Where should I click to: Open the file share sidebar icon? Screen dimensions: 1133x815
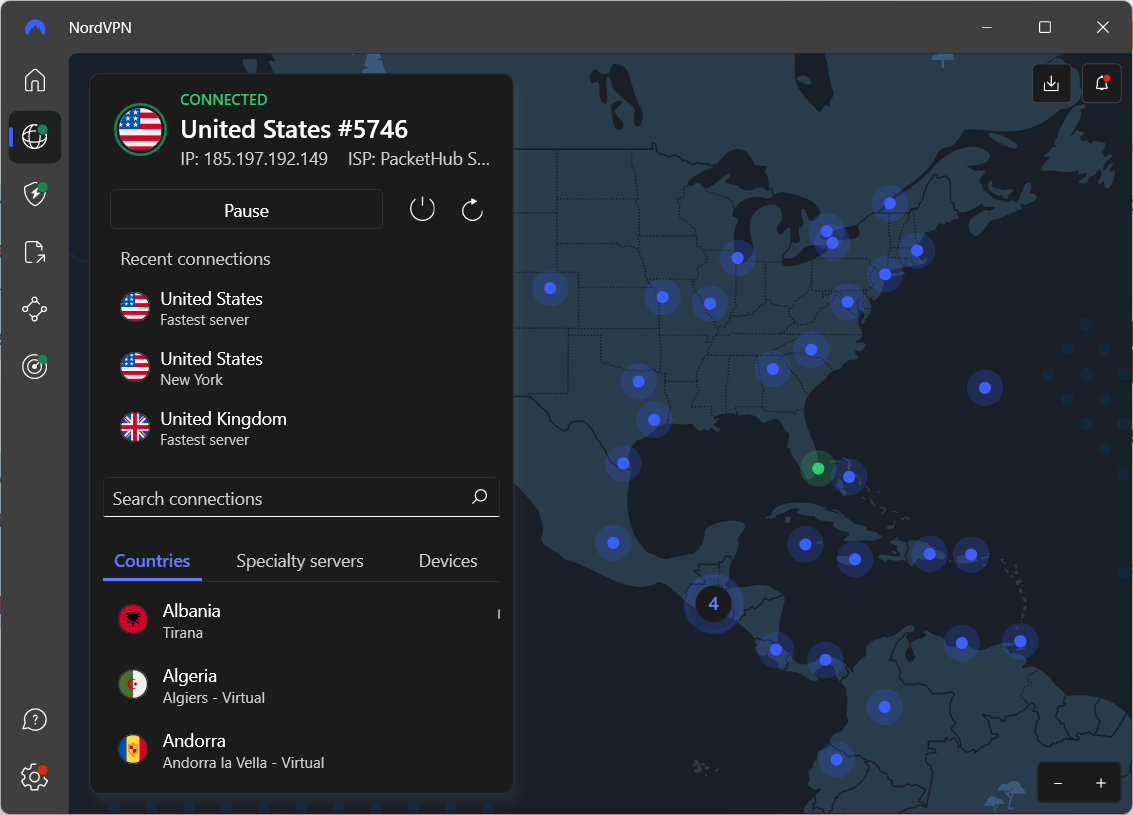click(35, 252)
